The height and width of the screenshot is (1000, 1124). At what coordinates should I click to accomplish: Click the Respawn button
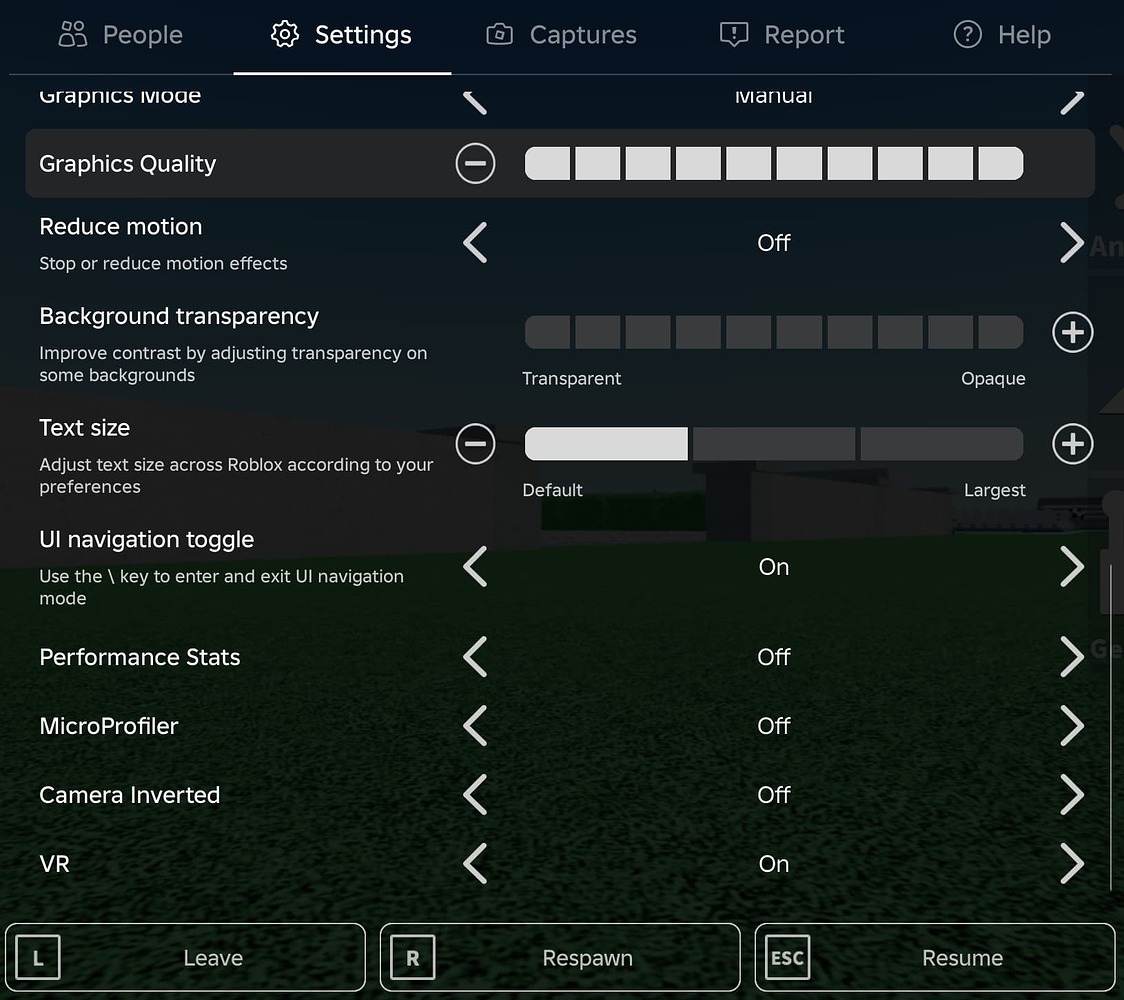560,957
